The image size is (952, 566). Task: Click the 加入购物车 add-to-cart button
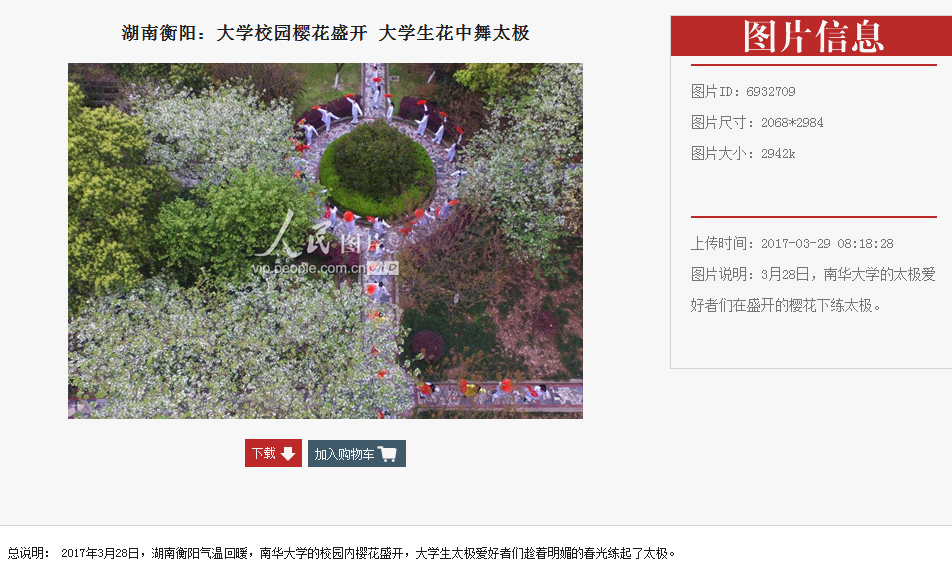coord(356,453)
